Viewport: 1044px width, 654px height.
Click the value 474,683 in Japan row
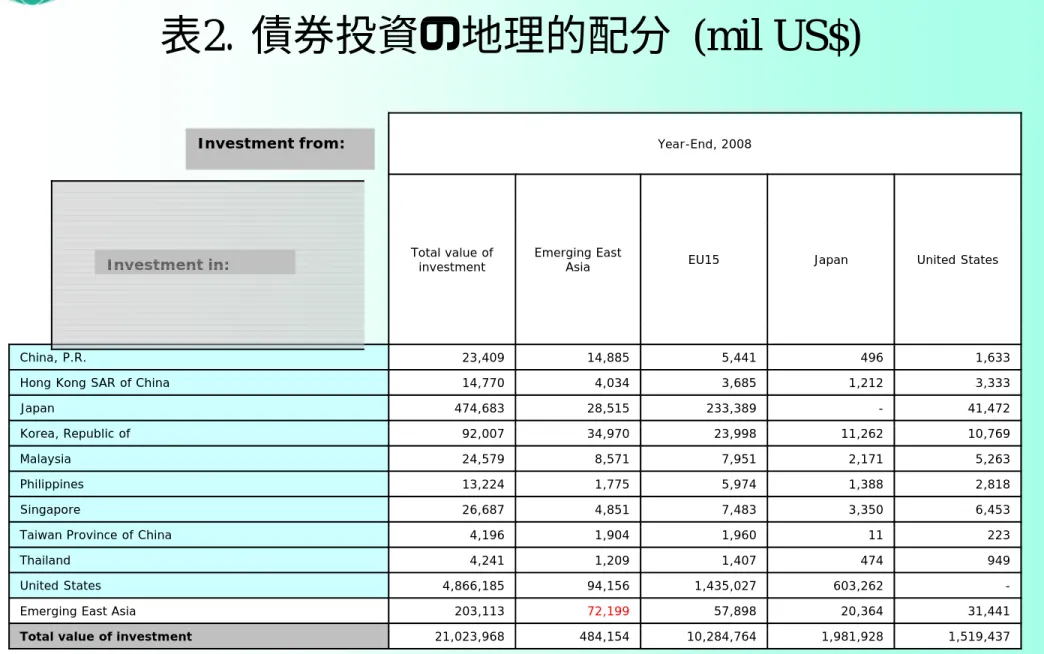(x=479, y=408)
